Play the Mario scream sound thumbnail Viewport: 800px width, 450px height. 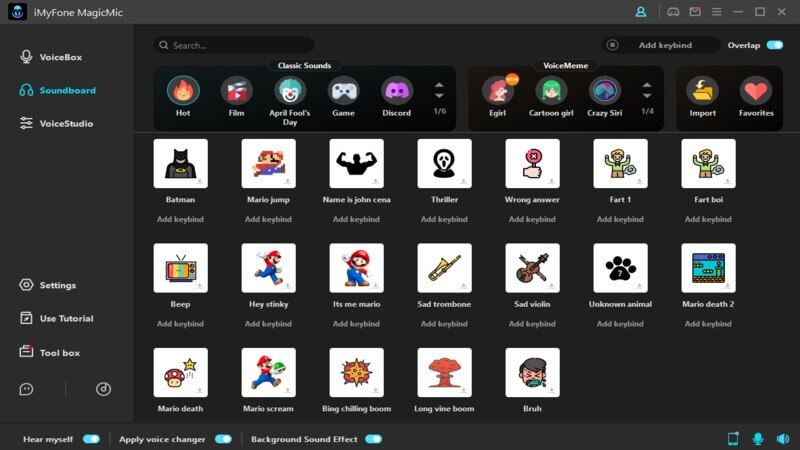click(268, 372)
